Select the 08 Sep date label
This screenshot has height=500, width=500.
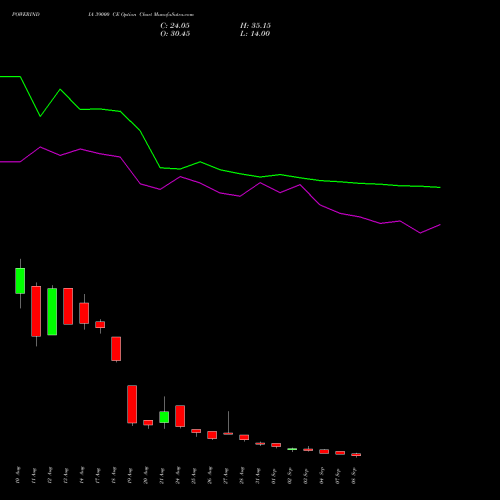coord(354,475)
